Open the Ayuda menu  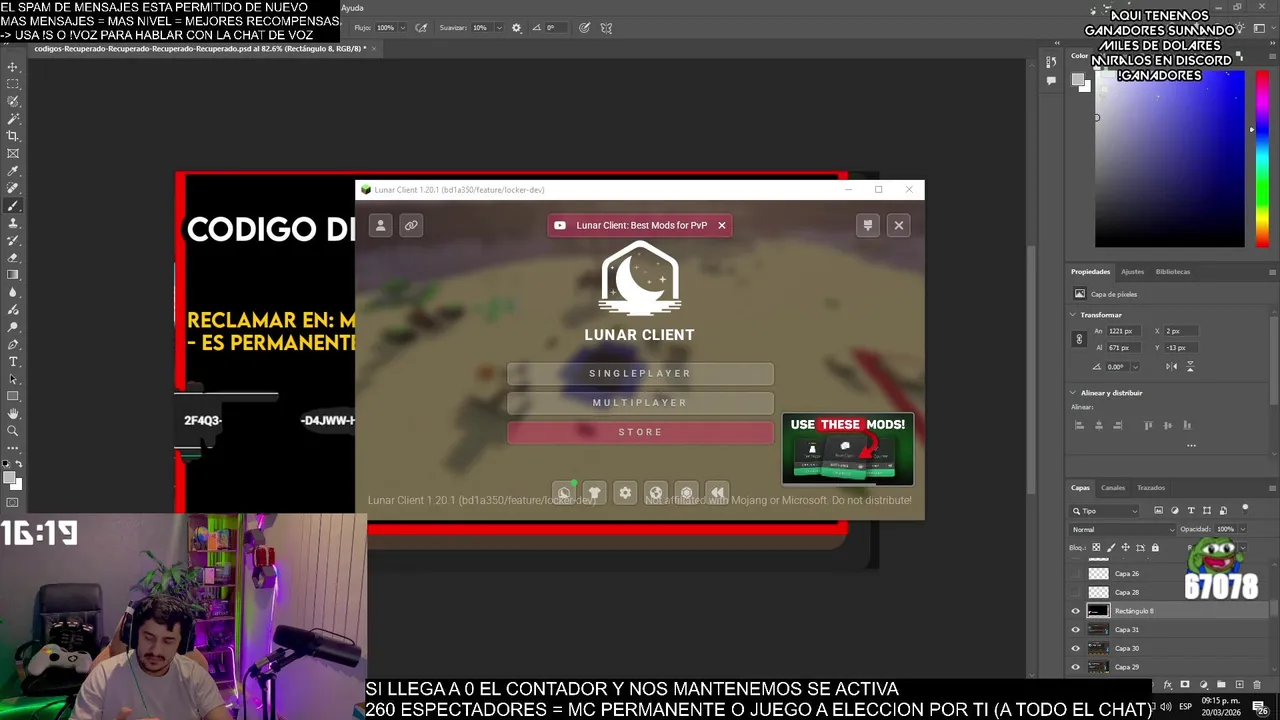[x=352, y=8]
